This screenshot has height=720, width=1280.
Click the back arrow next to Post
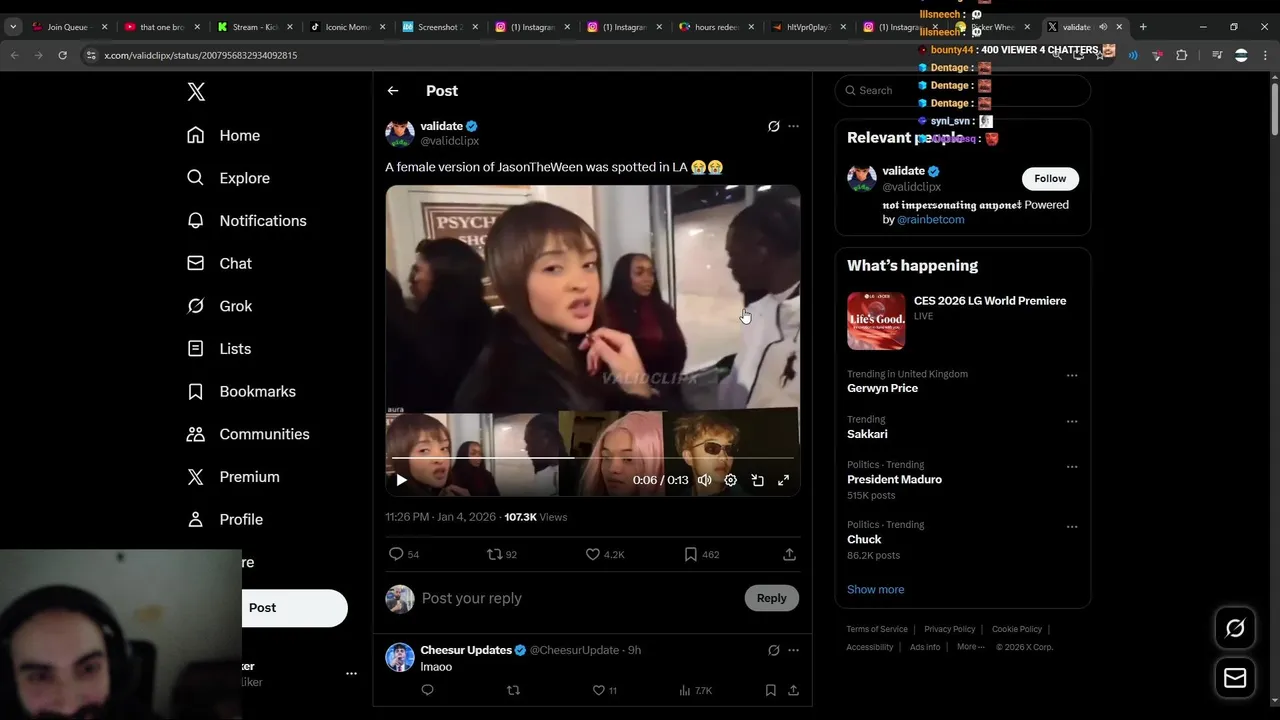tap(393, 91)
